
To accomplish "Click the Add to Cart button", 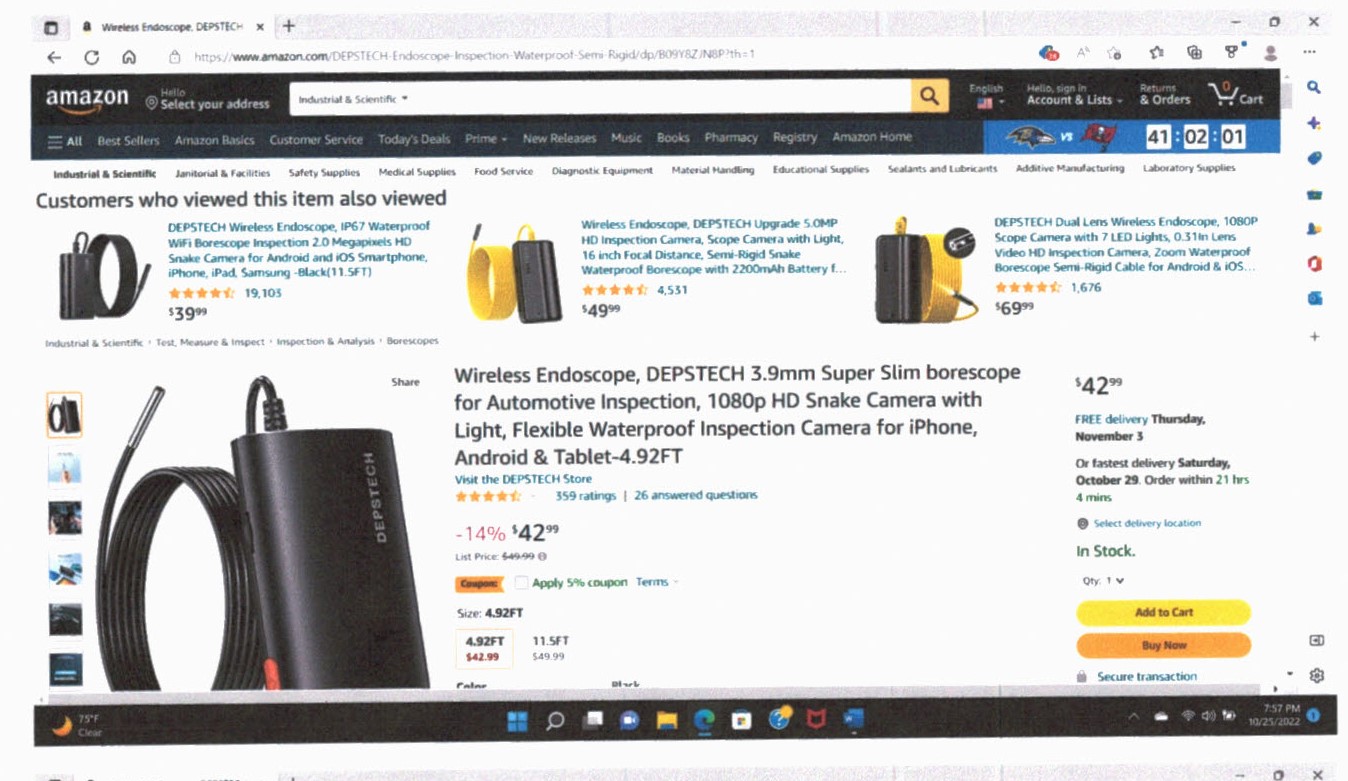I will (1163, 612).
